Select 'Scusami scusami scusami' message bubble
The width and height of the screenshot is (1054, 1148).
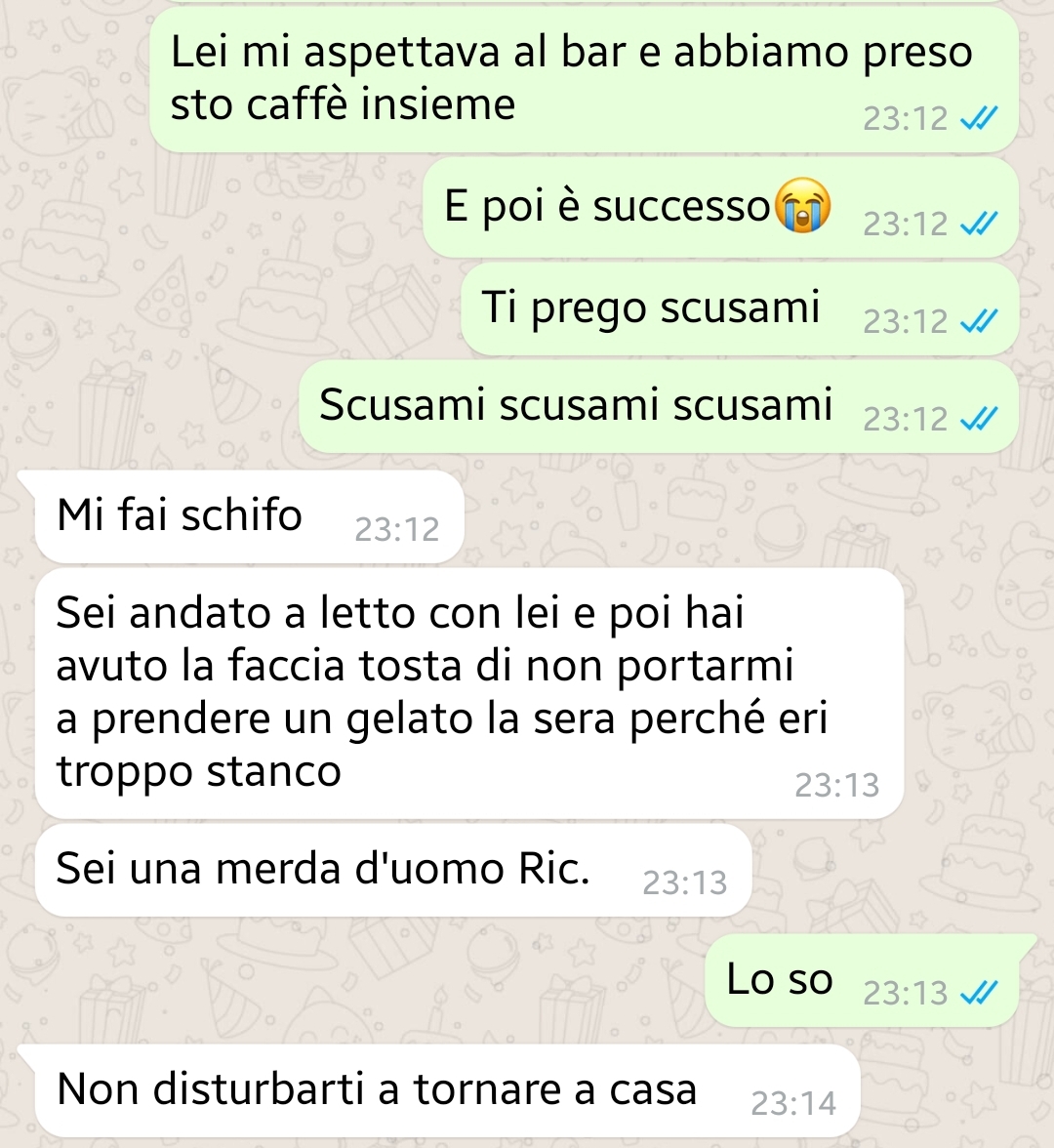(x=659, y=406)
